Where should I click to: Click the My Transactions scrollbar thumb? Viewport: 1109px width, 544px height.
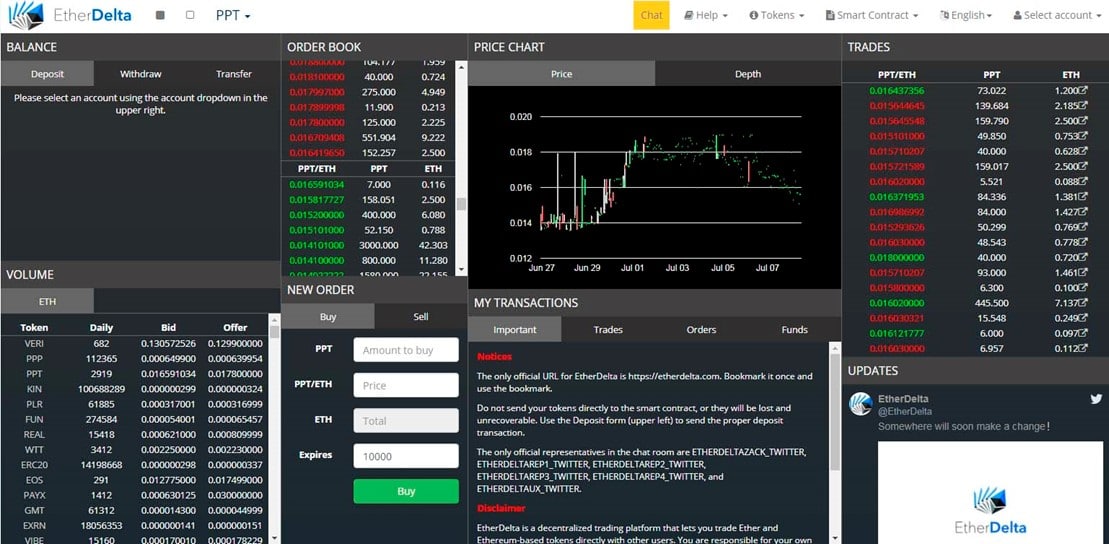click(x=835, y=414)
